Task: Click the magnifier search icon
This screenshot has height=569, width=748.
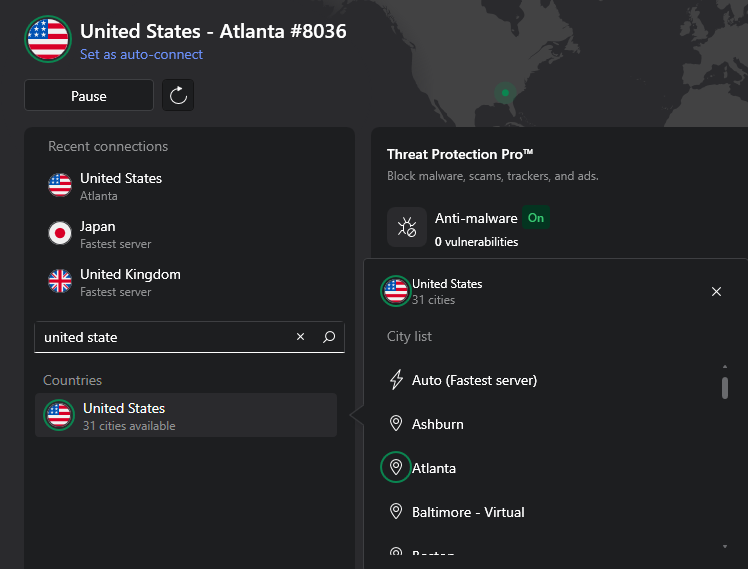Action: click(329, 337)
